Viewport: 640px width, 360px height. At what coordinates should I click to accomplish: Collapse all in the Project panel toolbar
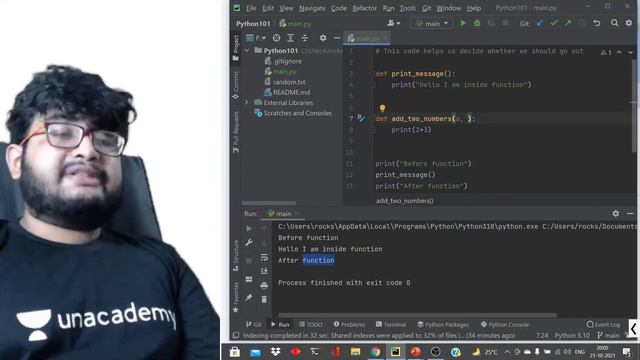304,38
